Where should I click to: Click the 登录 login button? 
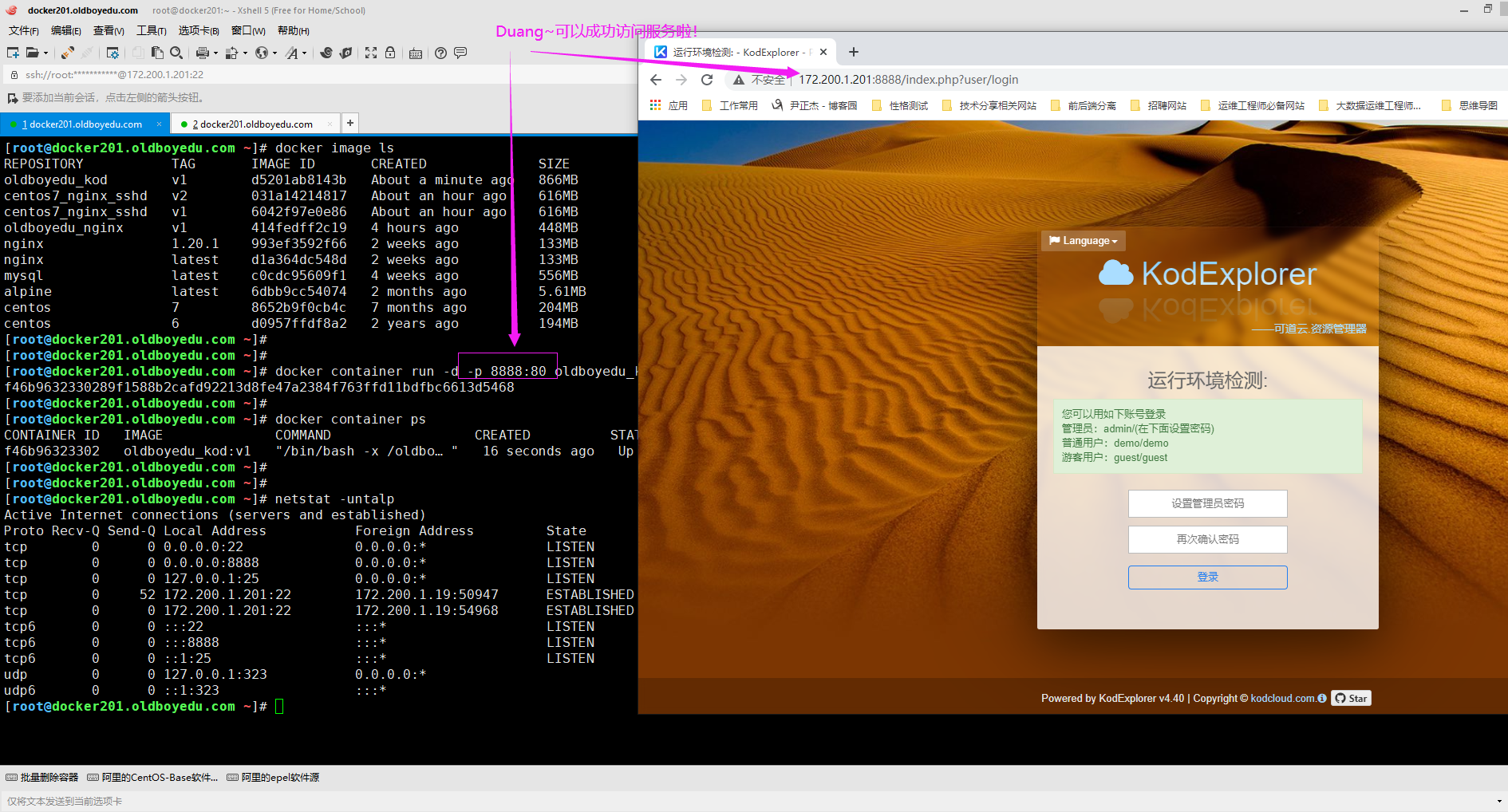[1207, 577]
